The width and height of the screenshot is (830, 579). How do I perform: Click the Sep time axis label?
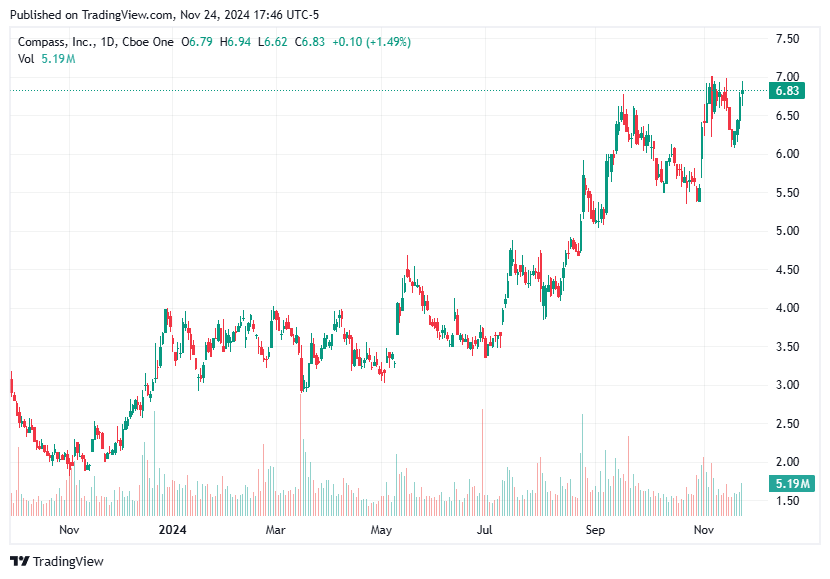click(x=595, y=530)
